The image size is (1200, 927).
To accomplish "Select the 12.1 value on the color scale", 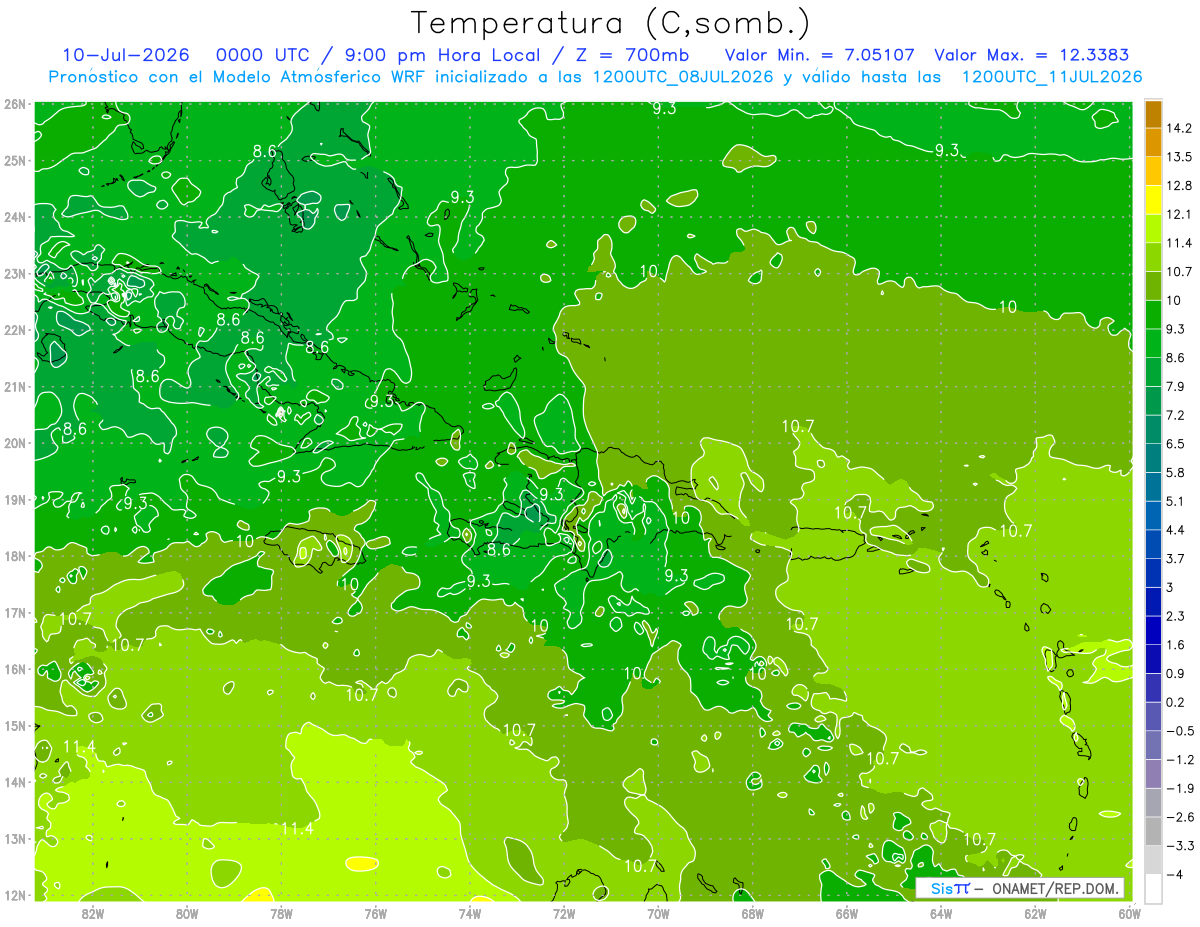I will [x=1179, y=214].
